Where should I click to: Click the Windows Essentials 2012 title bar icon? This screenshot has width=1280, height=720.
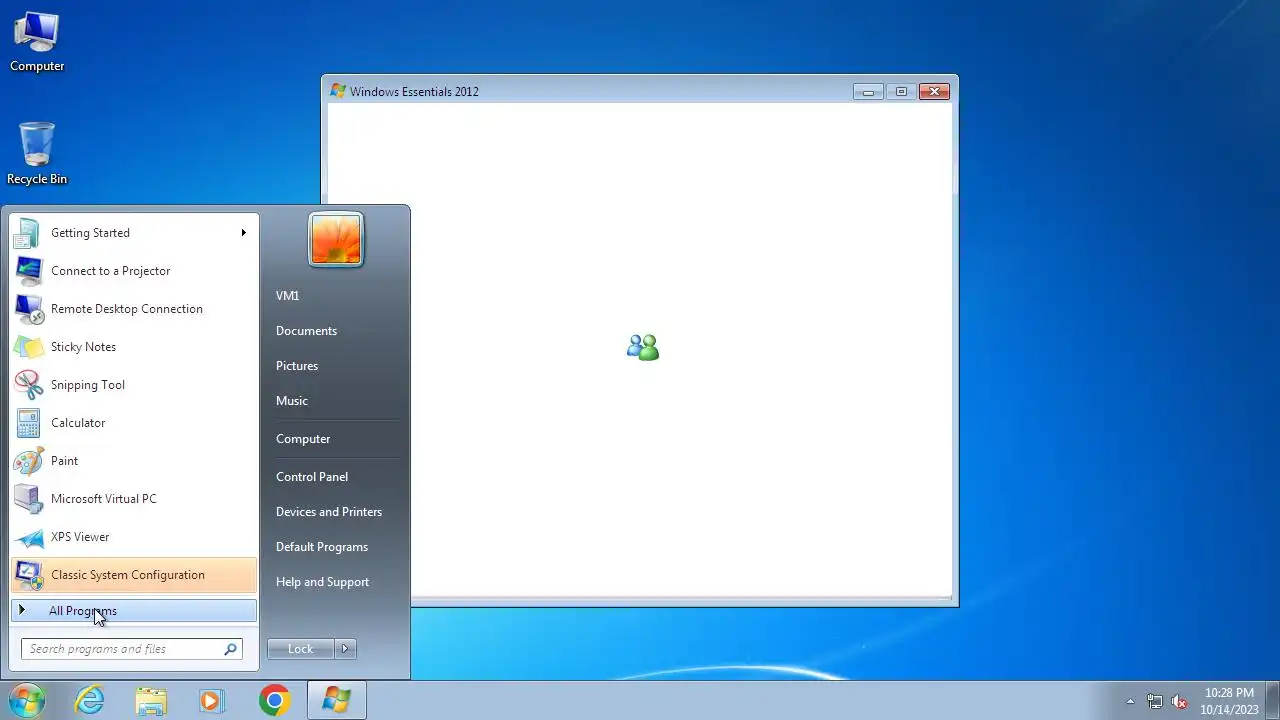[x=338, y=91]
